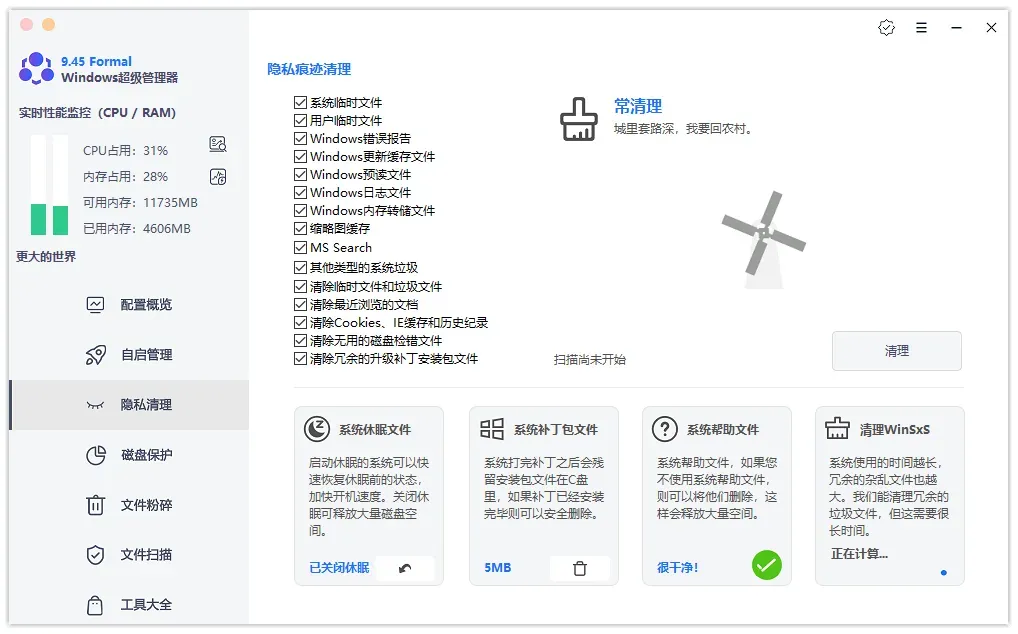Viewport: 1018px width, 634px height.
Task: Click 正在计算... on WinSxS card
Action: click(860, 554)
